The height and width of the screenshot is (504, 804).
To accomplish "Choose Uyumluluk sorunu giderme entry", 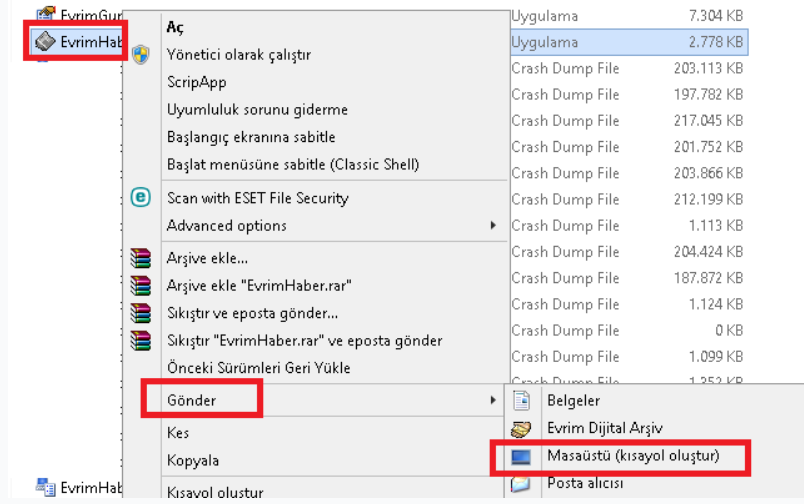I will (257, 109).
